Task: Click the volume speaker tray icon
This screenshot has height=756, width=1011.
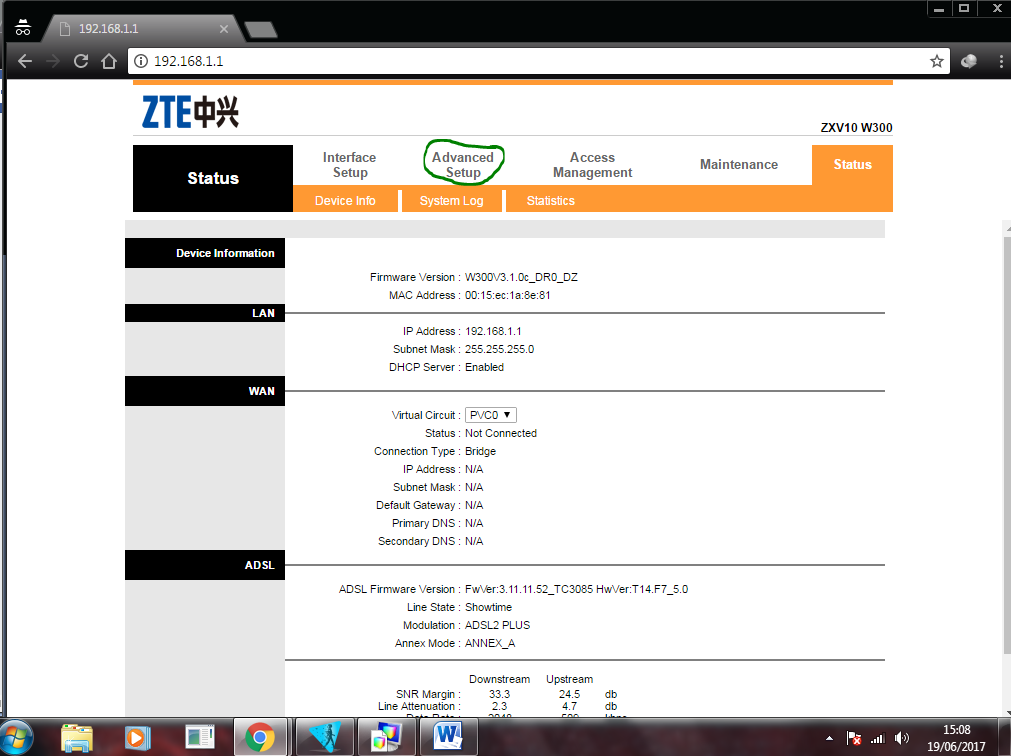Action: click(x=902, y=739)
